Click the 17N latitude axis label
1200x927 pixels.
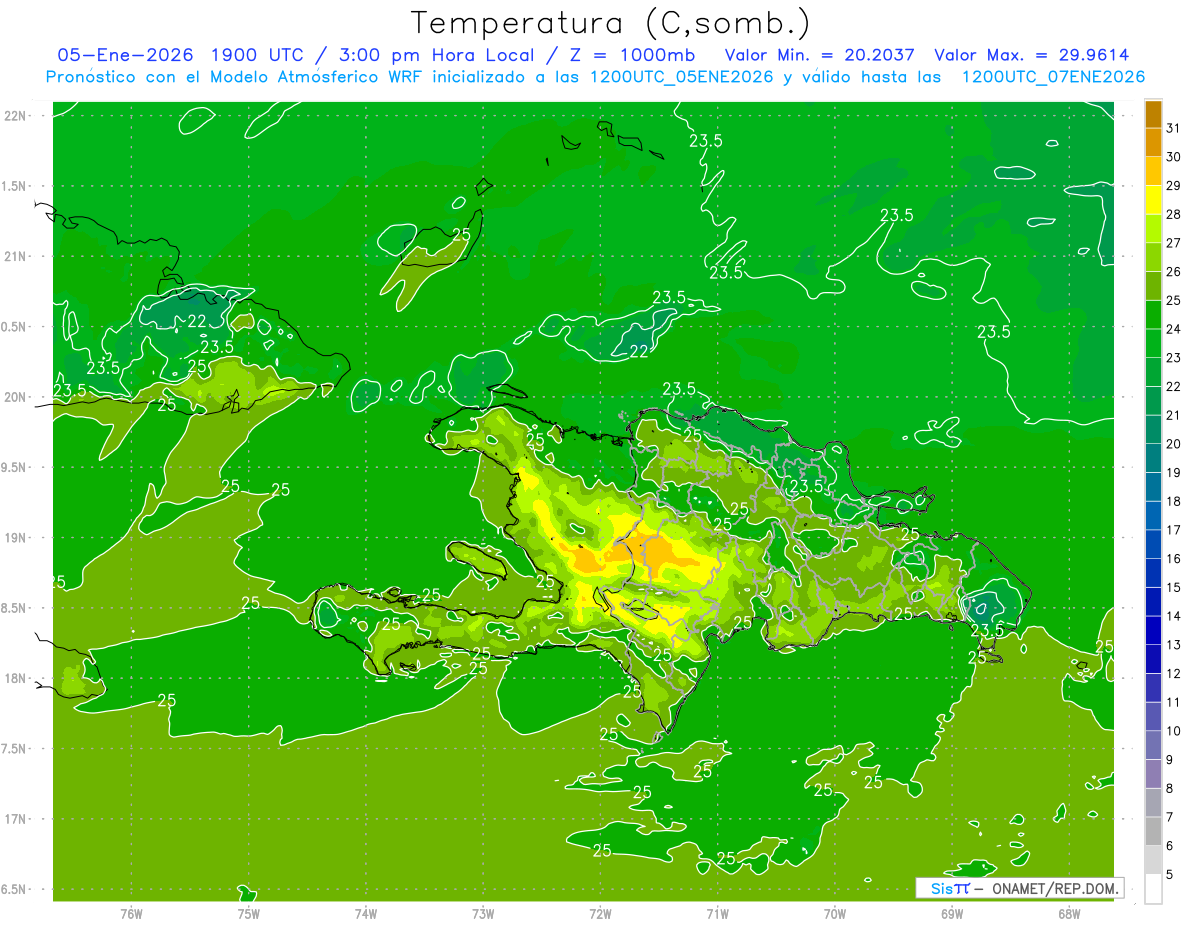(15, 819)
